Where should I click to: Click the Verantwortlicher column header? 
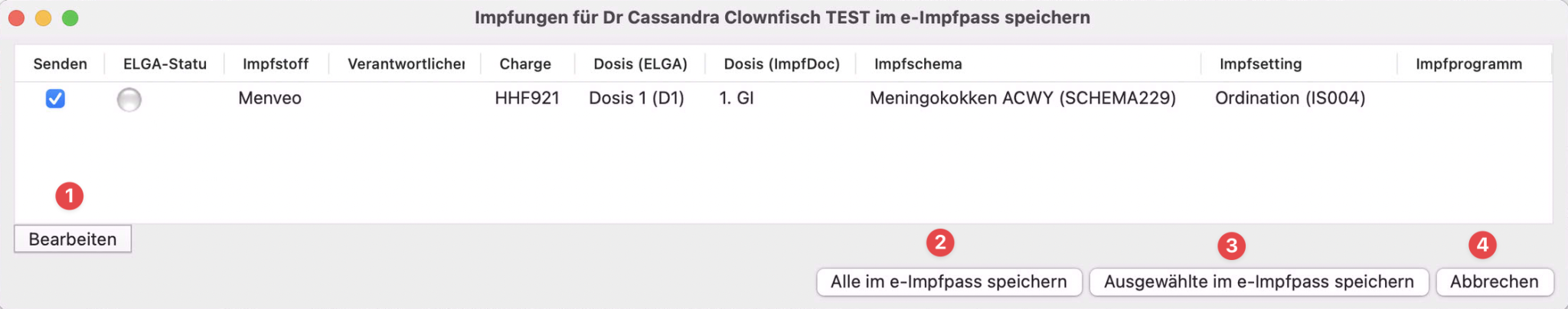click(406, 64)
